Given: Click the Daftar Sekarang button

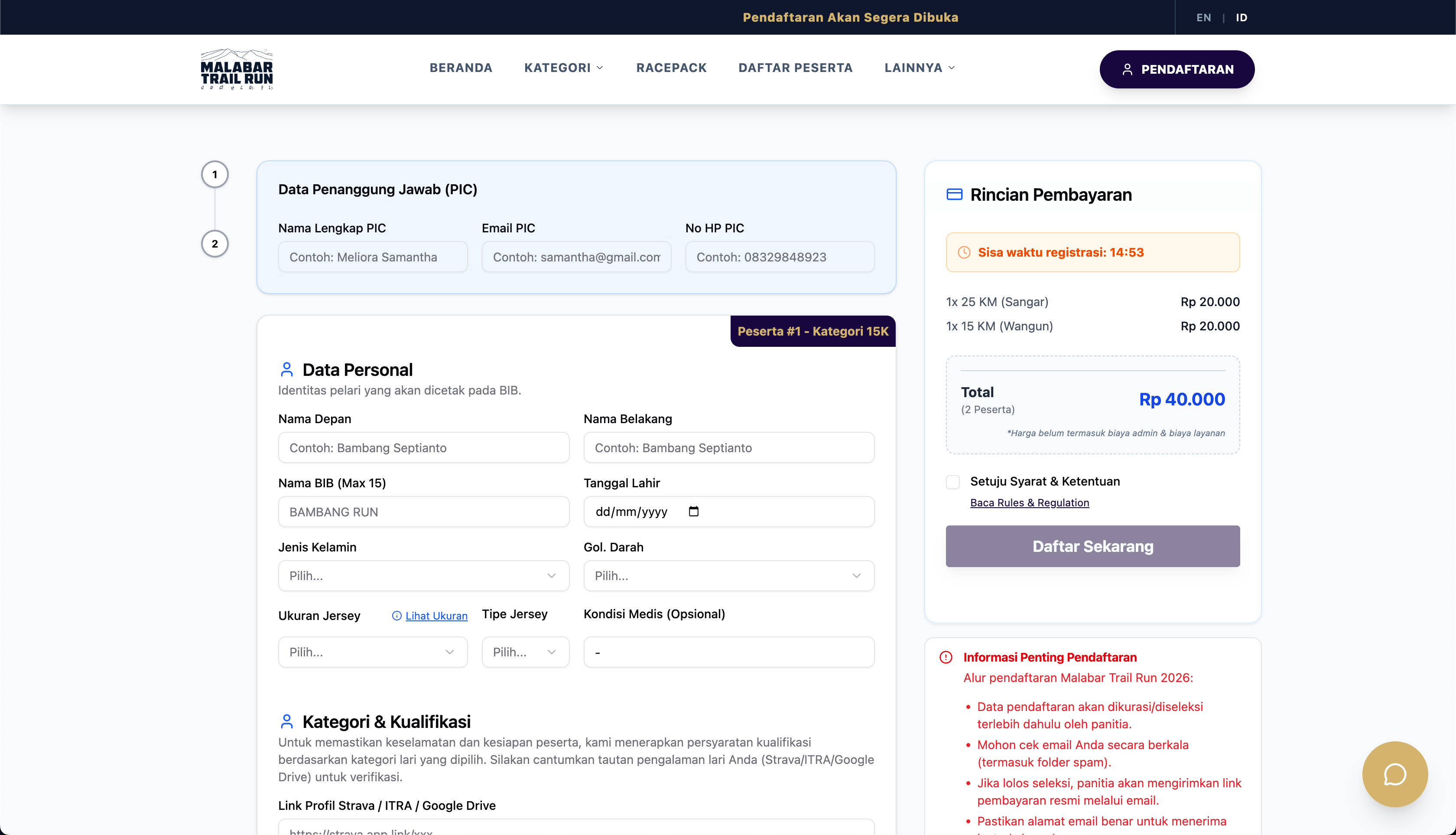Looking at the screenshot, I should pyautogui.click(x=1092, y=546).
